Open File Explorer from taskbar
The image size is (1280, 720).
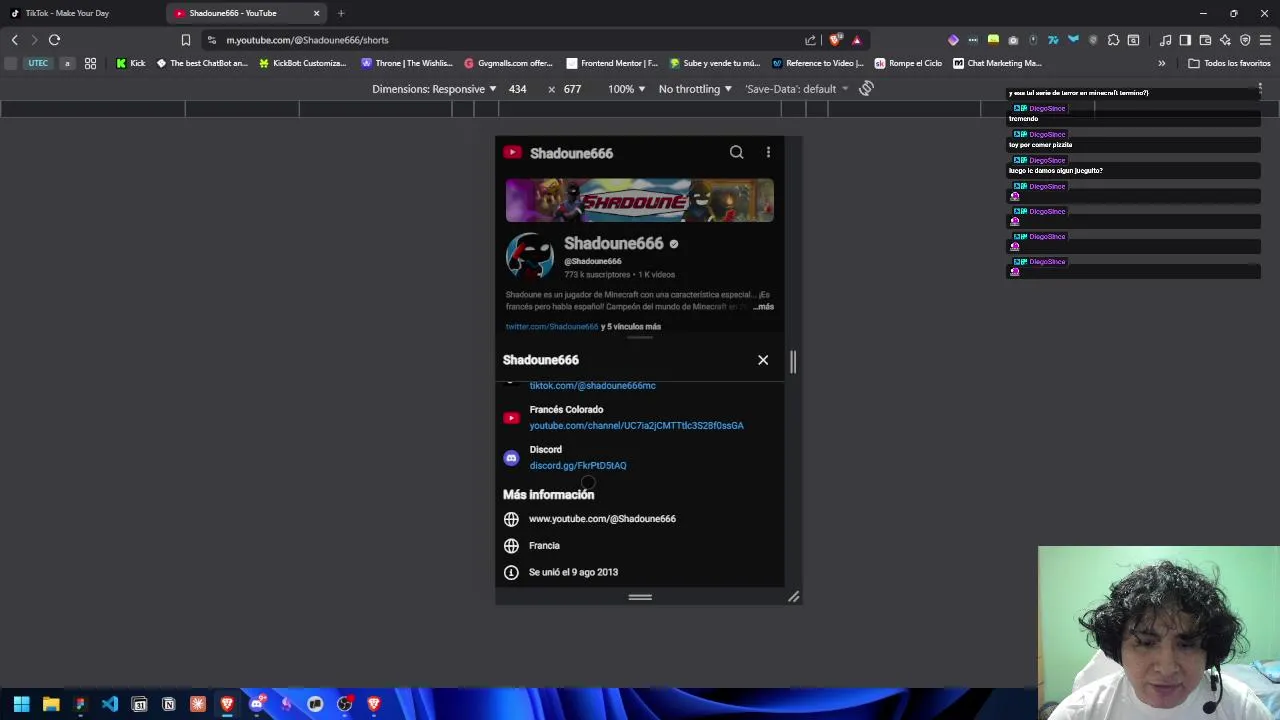[51, 704]
